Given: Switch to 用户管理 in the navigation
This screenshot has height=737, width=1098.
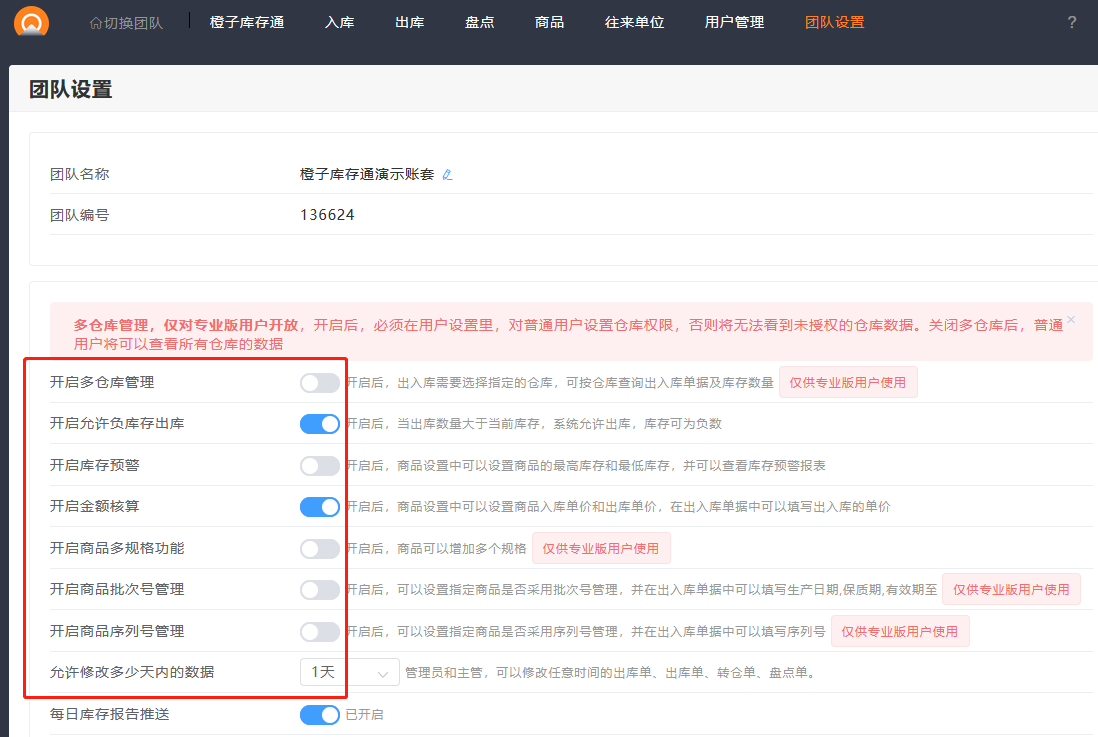Looking at the screenshot, I should point(734,22).
